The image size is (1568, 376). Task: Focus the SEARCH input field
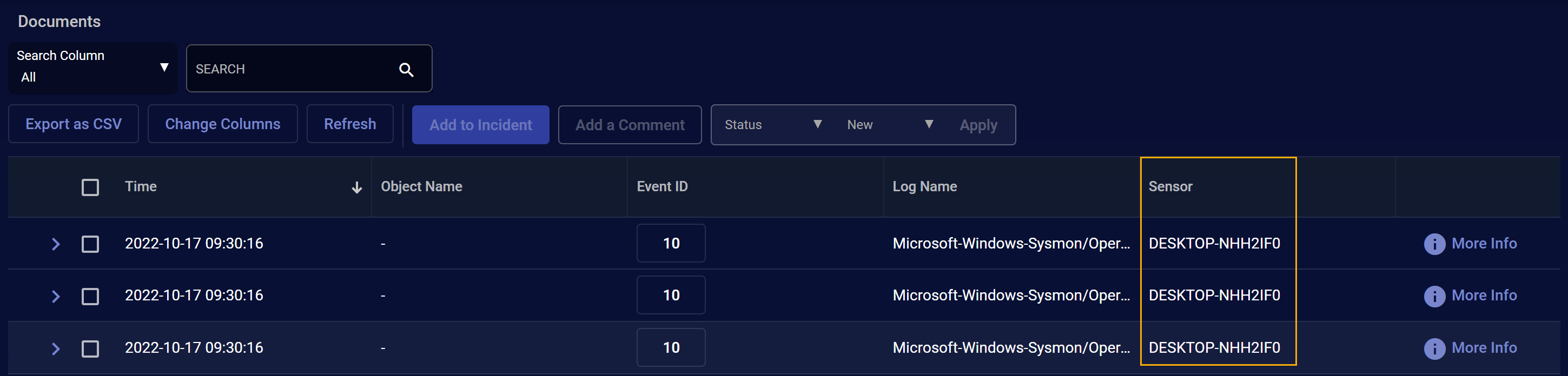coord(292,69)
